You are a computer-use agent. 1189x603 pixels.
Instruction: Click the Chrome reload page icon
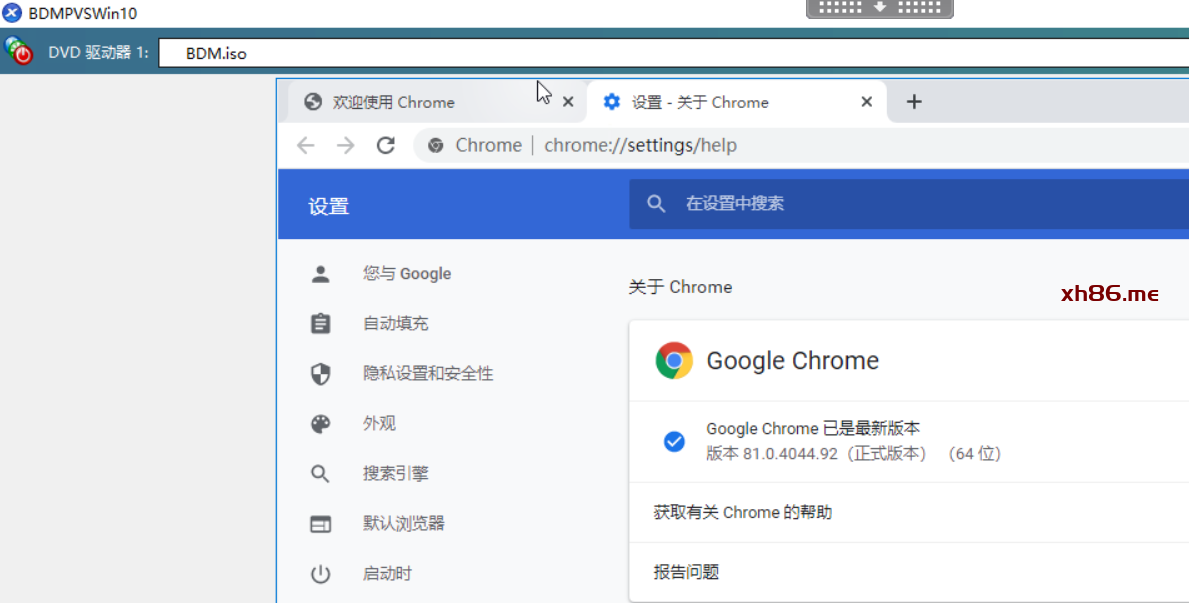click(x=386, y=145)
